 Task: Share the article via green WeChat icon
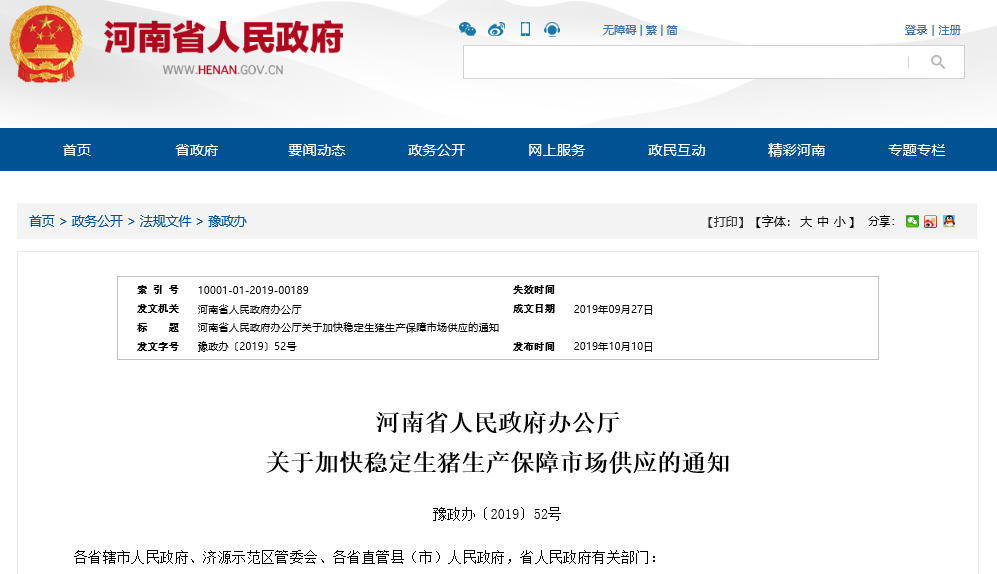(912, 221)
